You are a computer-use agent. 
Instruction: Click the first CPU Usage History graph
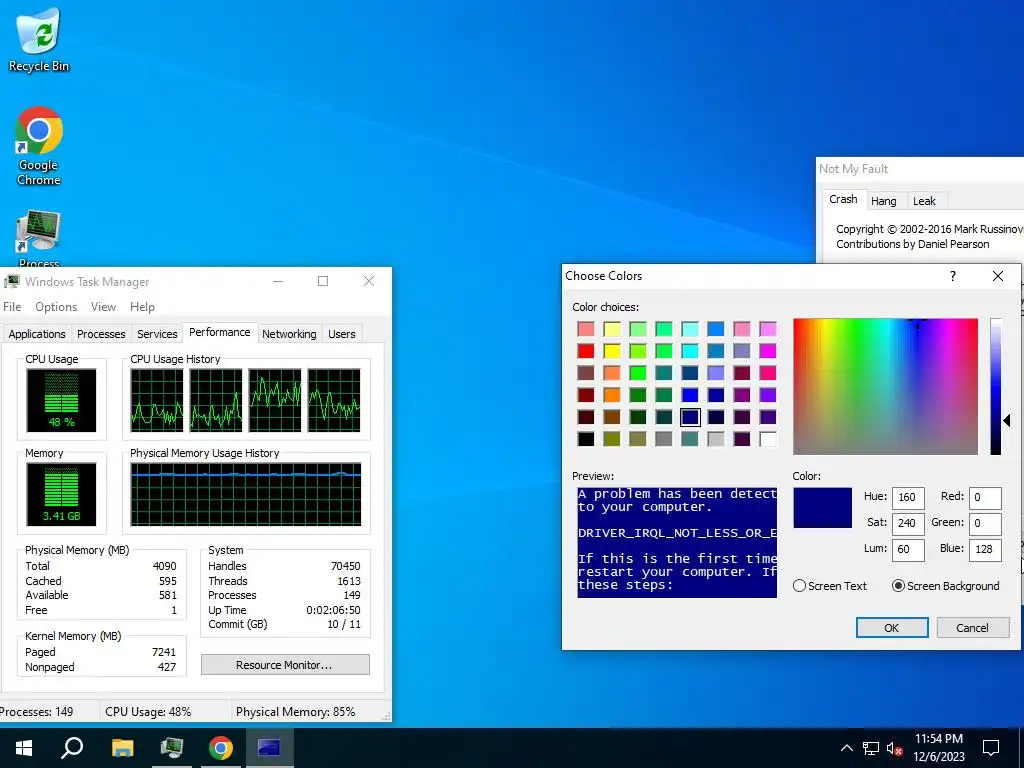(x=157, y=400)
